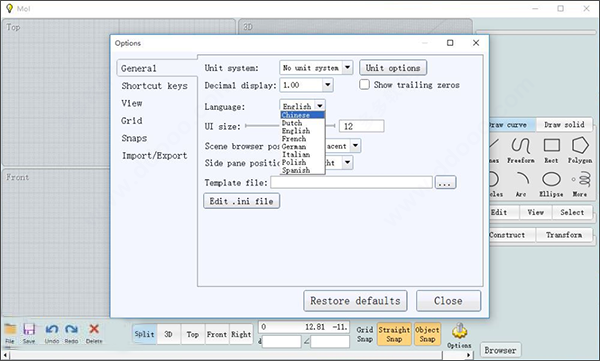Toggle Grid Snap off or on
This screenshot has height=361, width=600.
pyautogui.click(x=365, y=334)
